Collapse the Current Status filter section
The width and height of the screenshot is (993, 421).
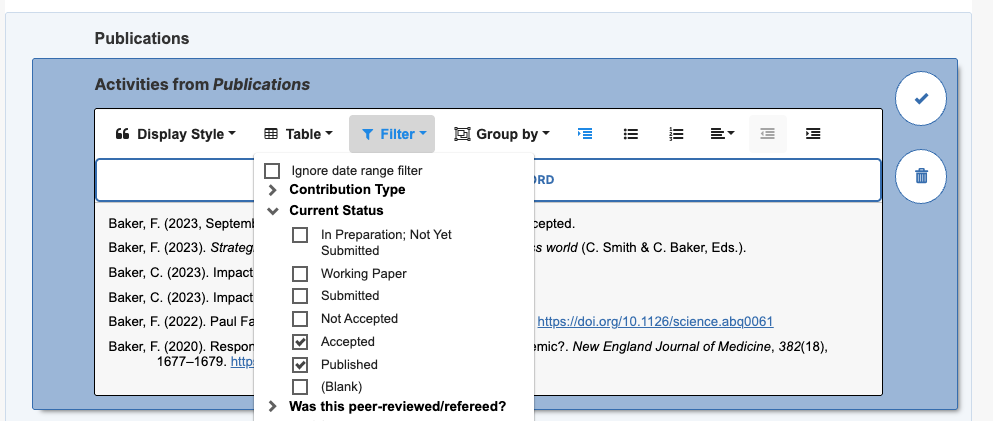273,211
